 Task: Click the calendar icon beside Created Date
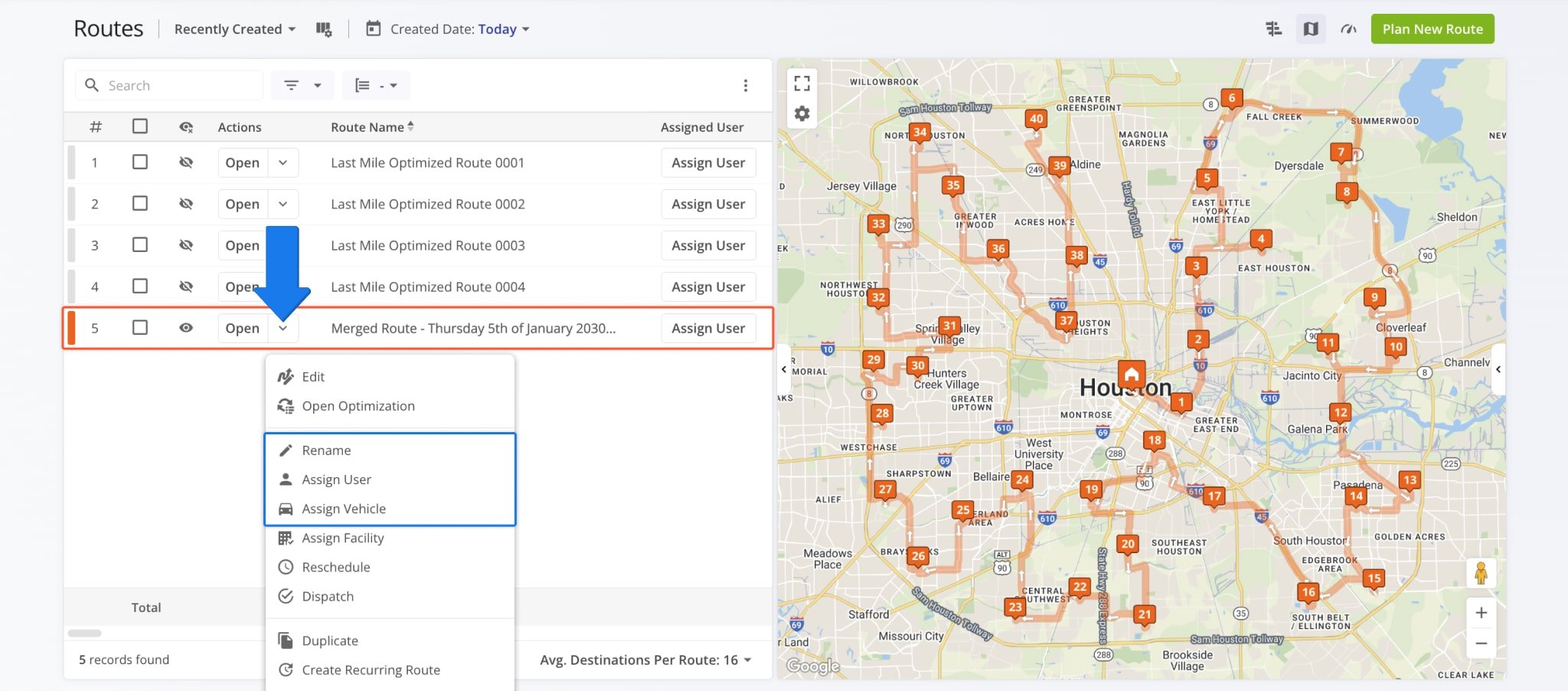(x=373, y=28)
